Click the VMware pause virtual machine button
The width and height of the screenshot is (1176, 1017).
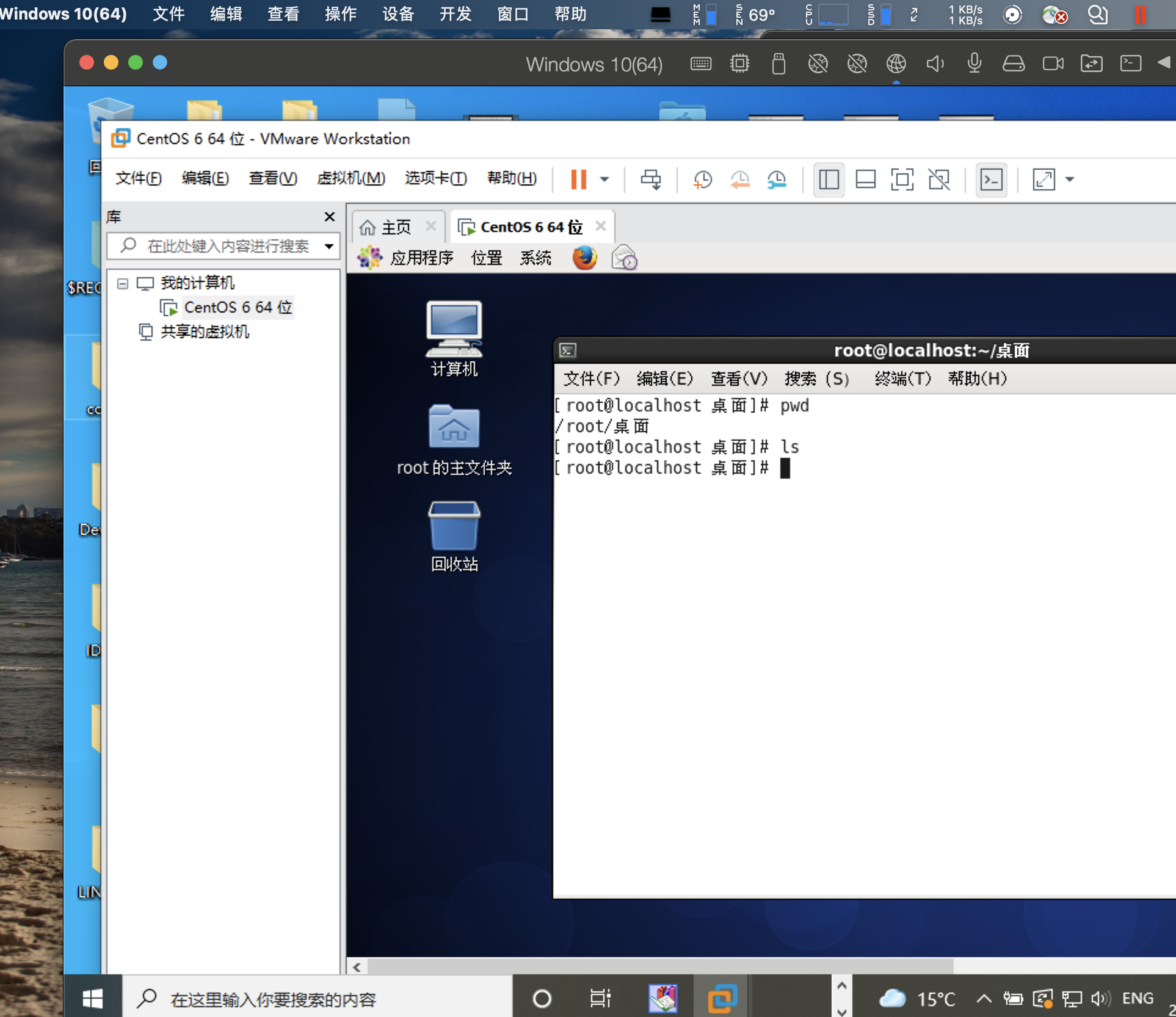[578, 179]
